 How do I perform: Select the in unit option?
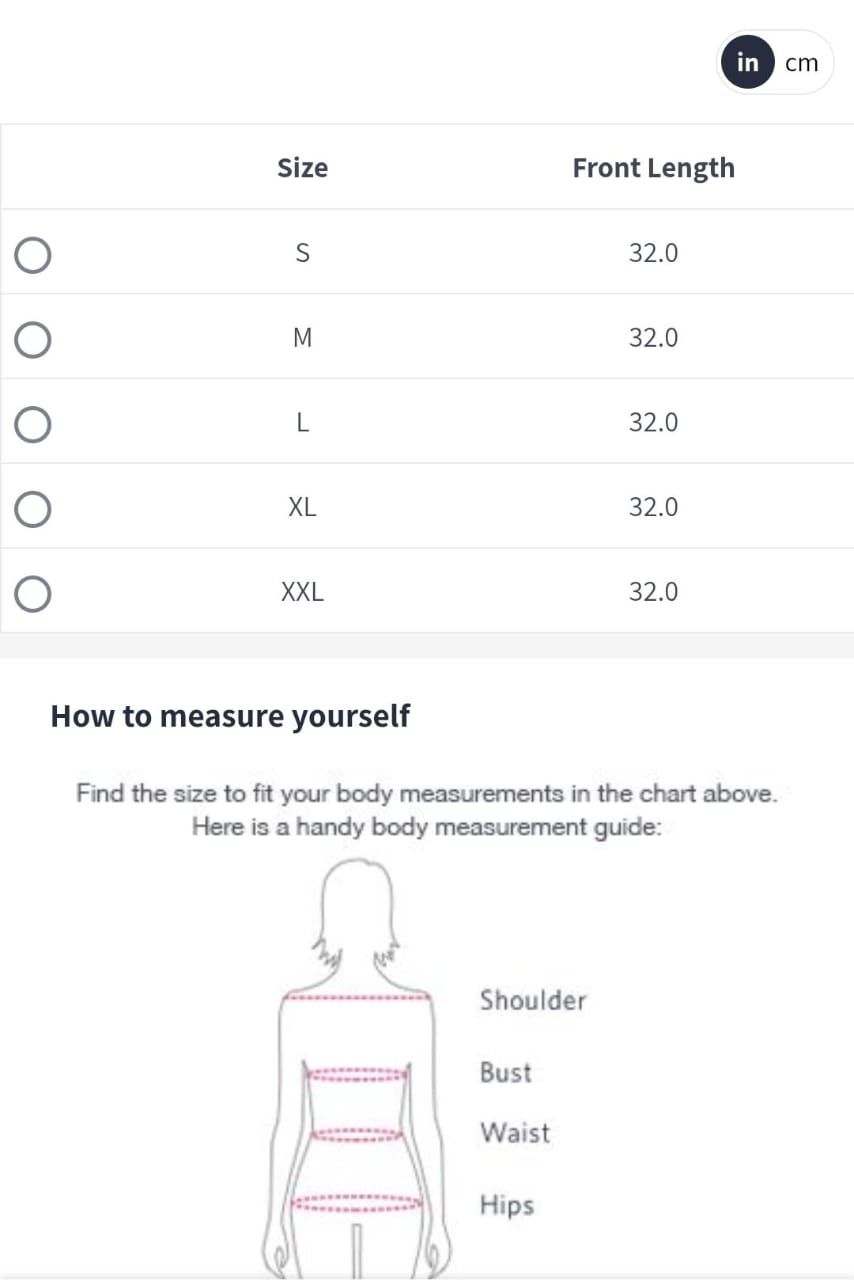(x=748, y=62)
